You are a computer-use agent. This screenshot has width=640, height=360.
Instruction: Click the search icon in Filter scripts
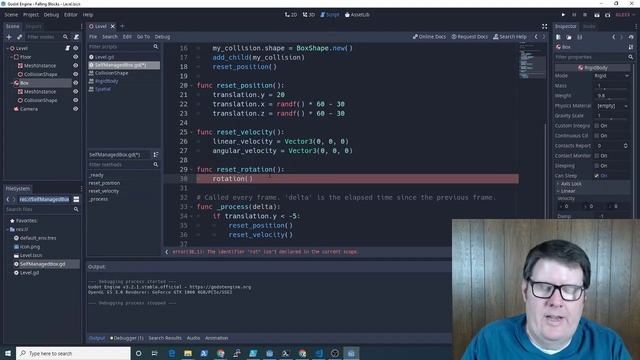[x=156, y=47]
